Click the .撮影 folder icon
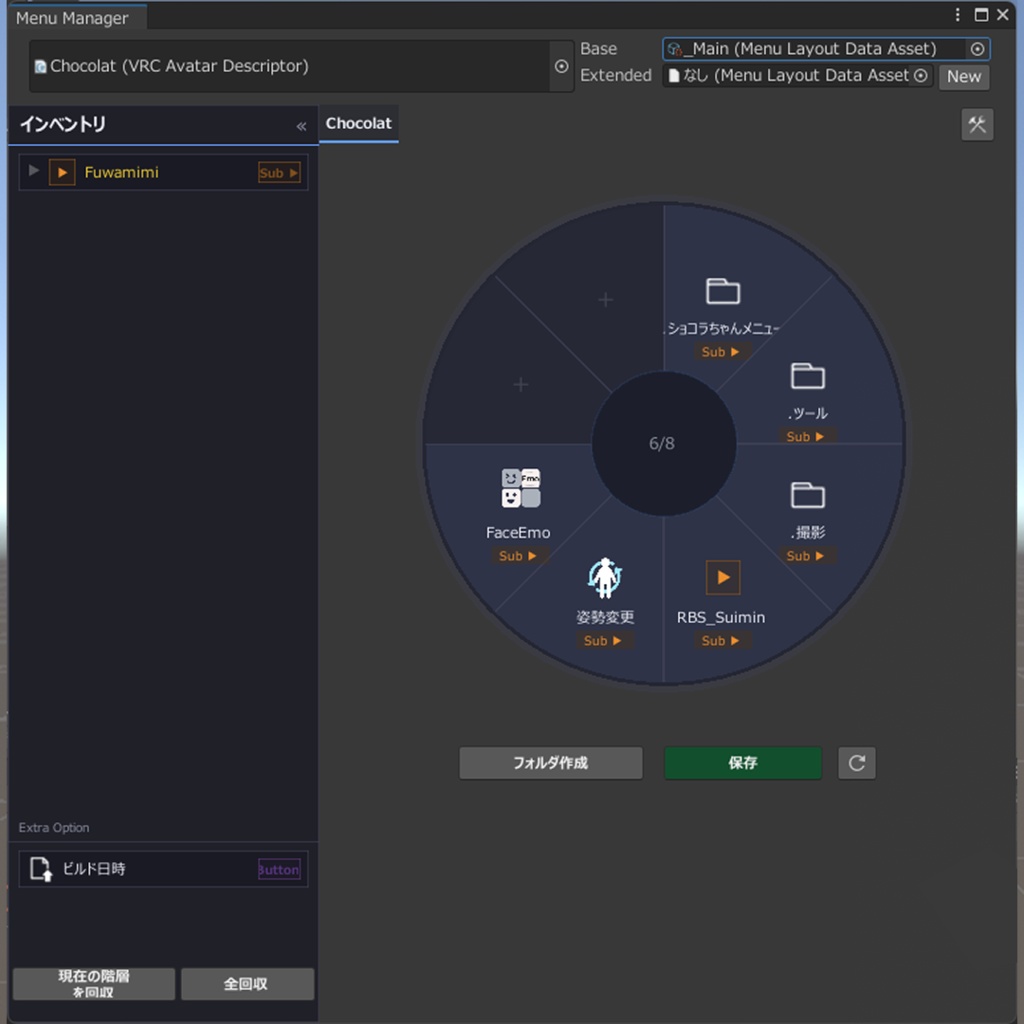Screen dimensions: 1024x1024 (808, 495)
